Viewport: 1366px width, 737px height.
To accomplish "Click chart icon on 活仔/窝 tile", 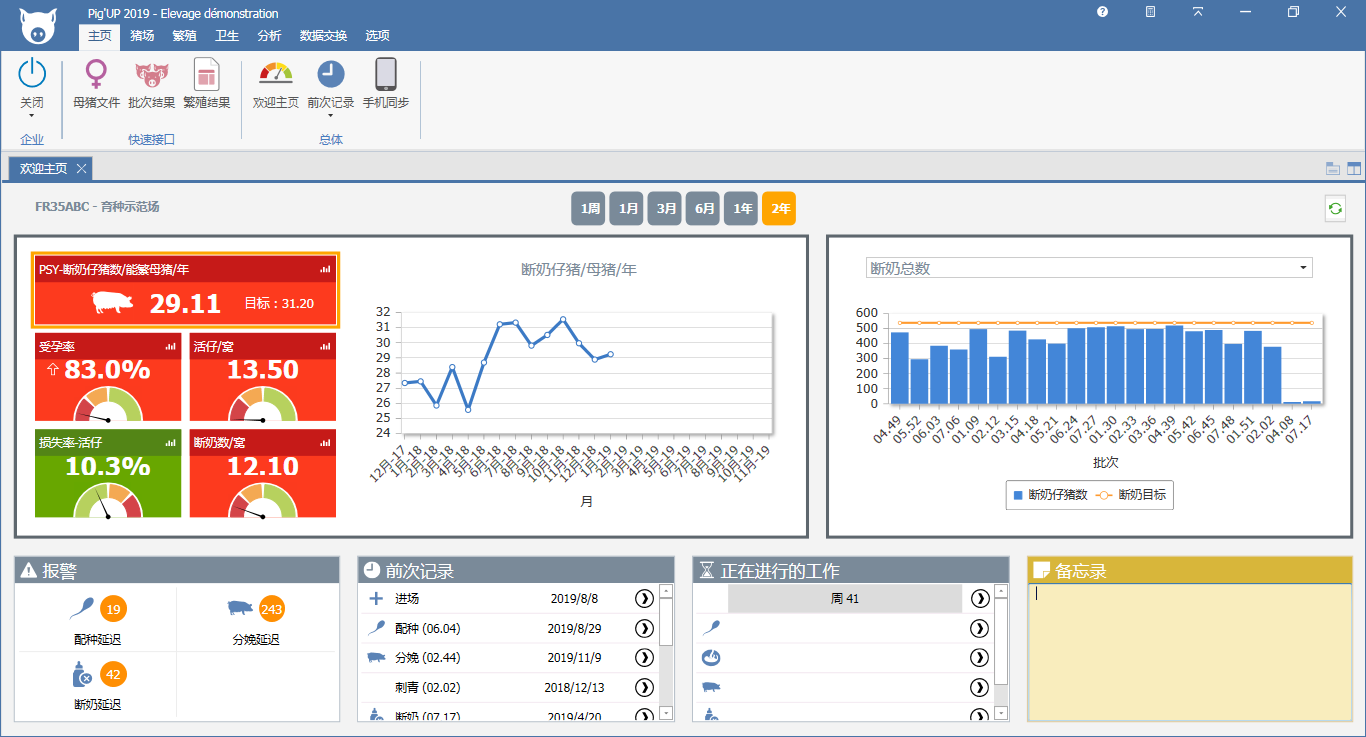I will tap(326, 346).
